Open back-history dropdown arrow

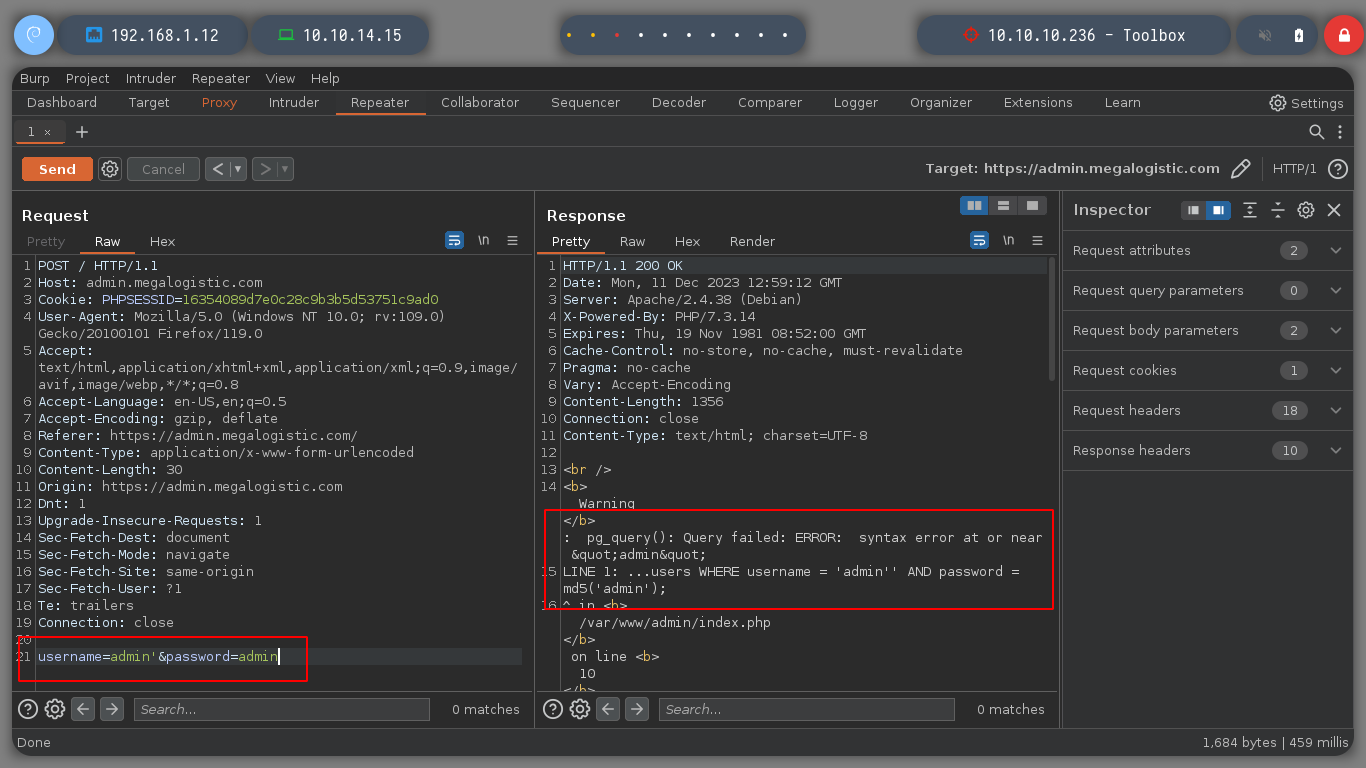coord(239,169)
